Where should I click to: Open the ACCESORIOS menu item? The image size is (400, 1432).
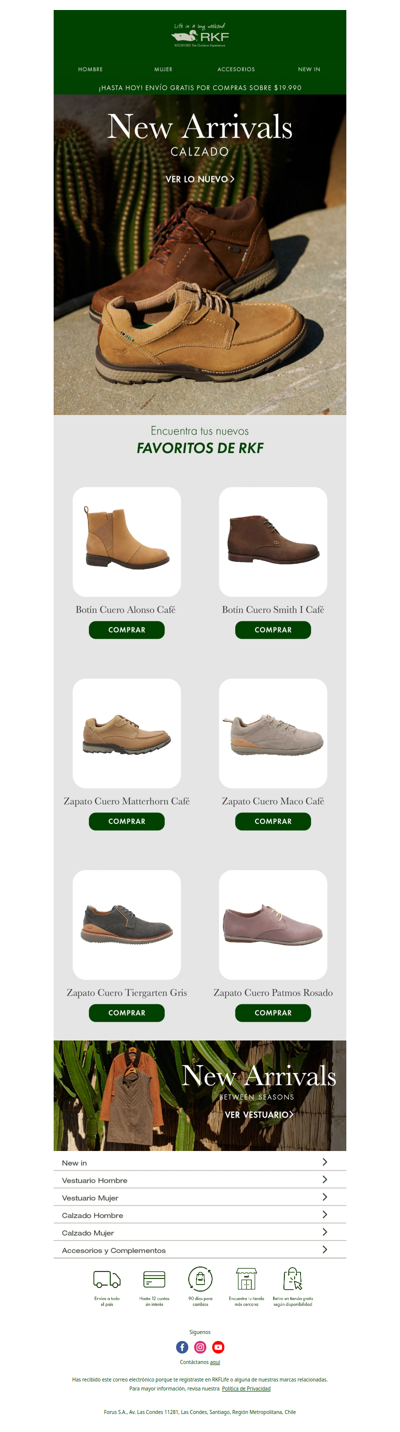[x=236, y=70]
